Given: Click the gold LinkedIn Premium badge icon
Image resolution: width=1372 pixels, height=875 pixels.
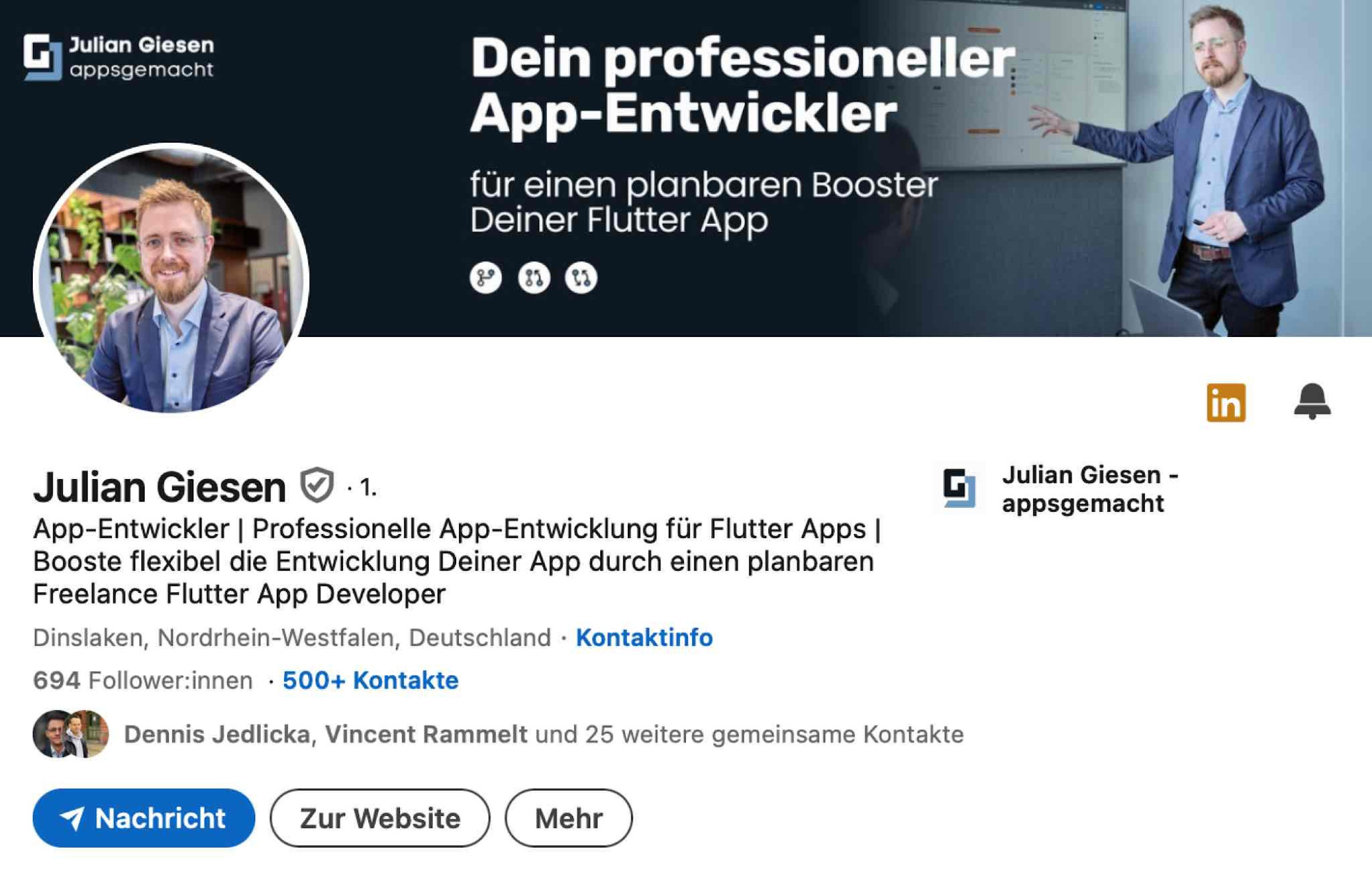Looking at the screenshot, I should point(1226,402).
